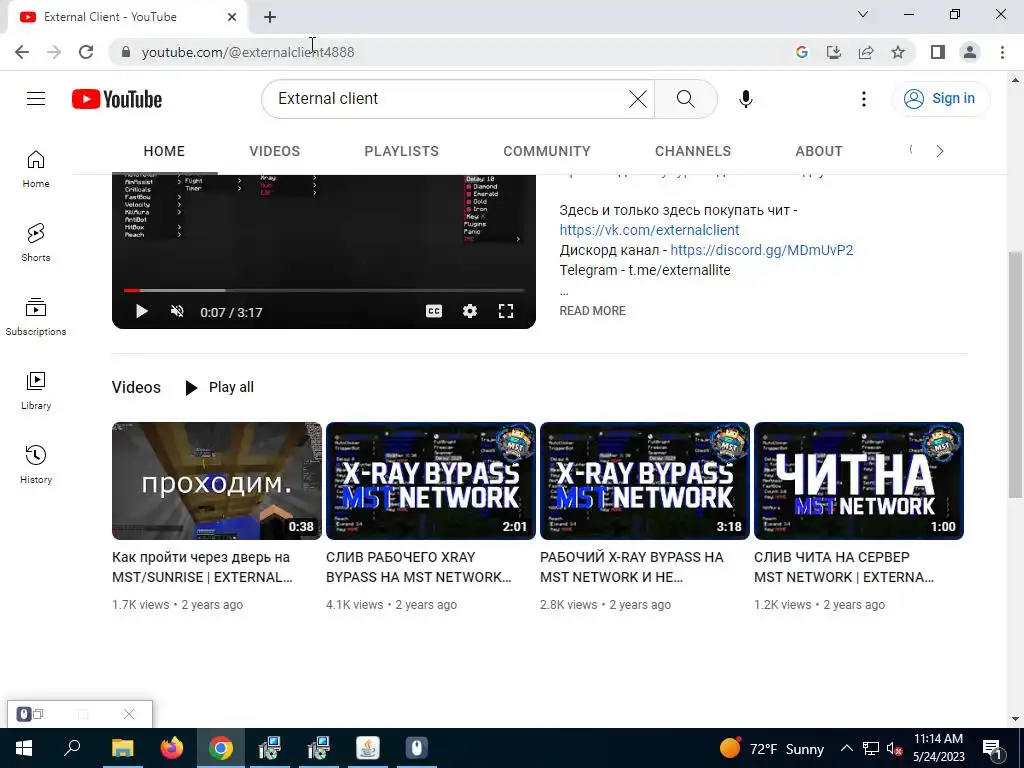Go back in Chrome
This screenshot has width=1024, height=768.
click(x=22, y=52)
